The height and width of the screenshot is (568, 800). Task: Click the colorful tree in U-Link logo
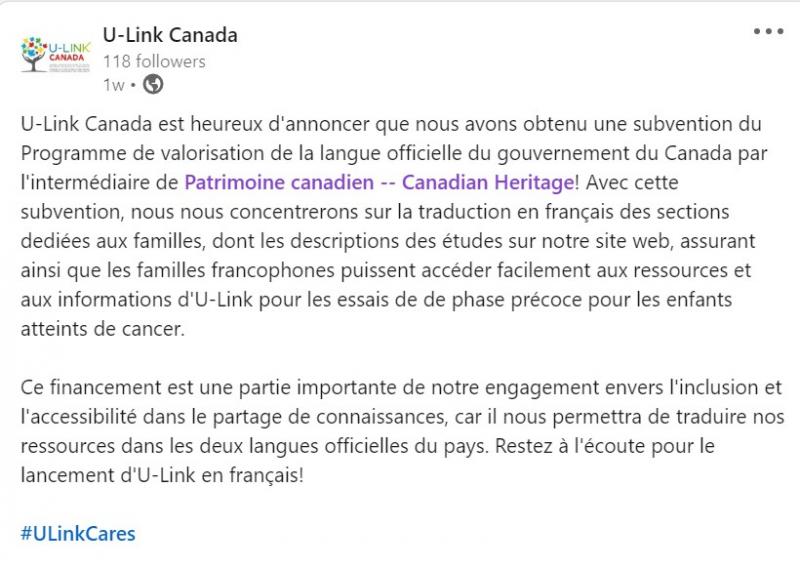(34, 54)
